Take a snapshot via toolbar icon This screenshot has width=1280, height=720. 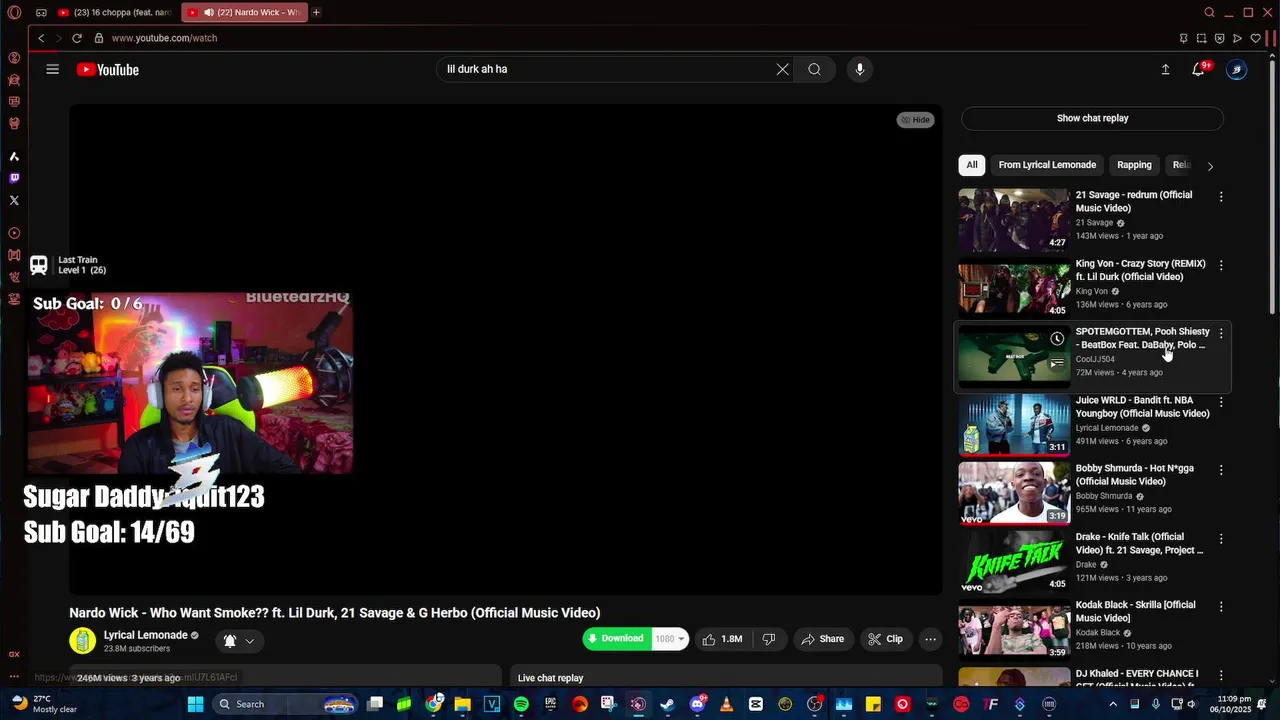click(1201, 38)
